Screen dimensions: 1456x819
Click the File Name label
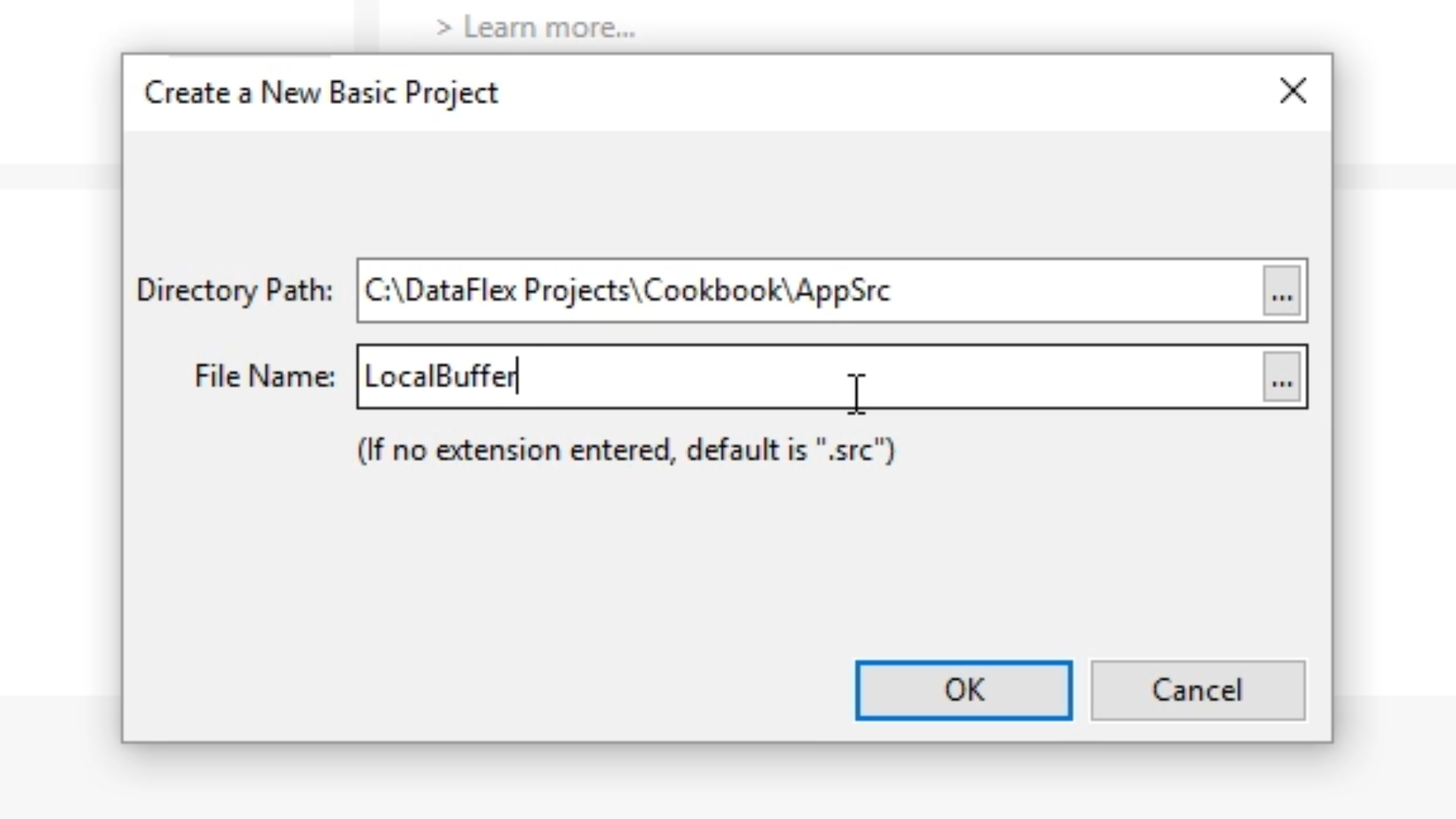pyautogui.click(x=264, y=376)
